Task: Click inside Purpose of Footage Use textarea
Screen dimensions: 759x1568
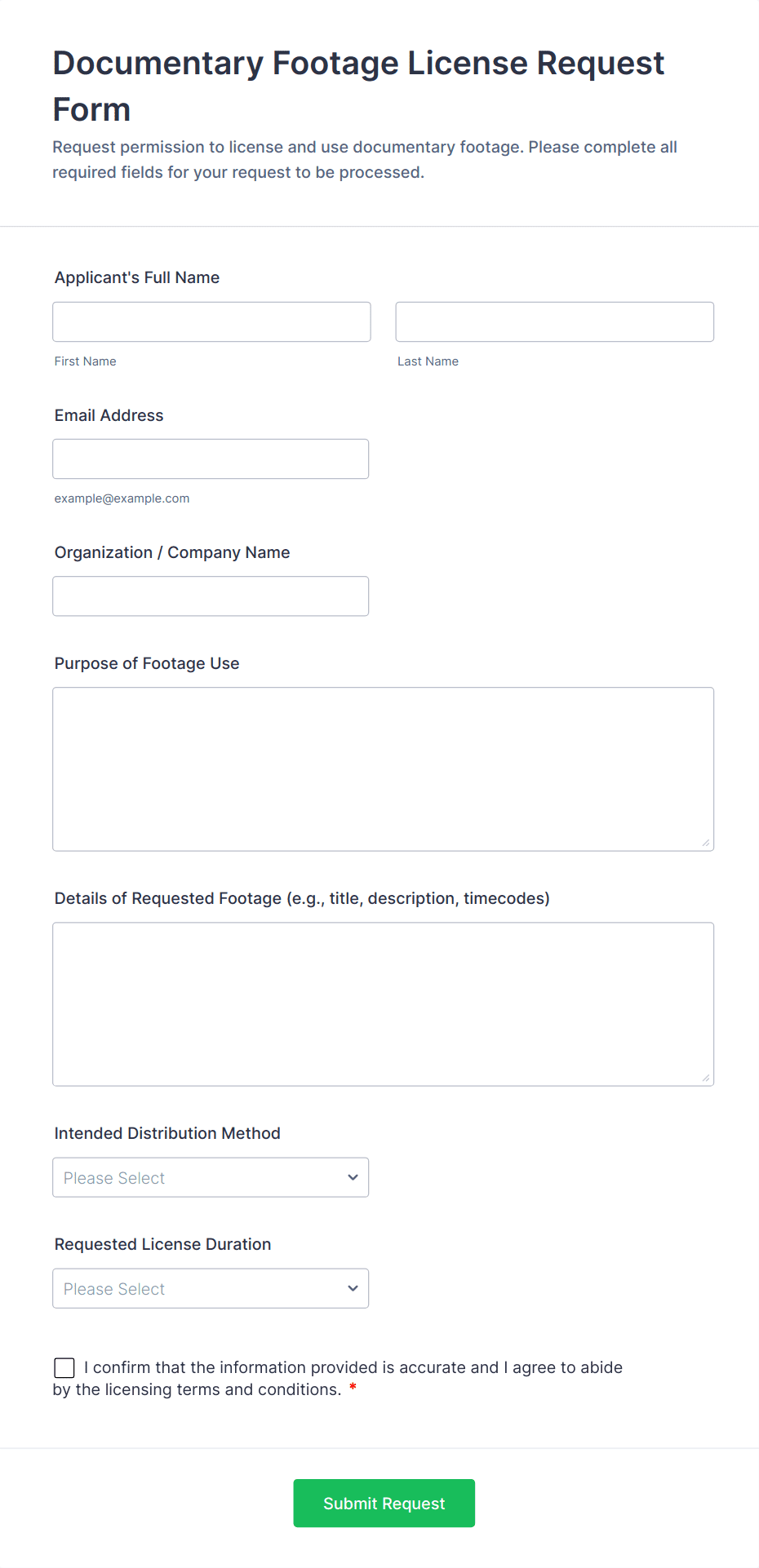Action: click(x=383, y=768)
